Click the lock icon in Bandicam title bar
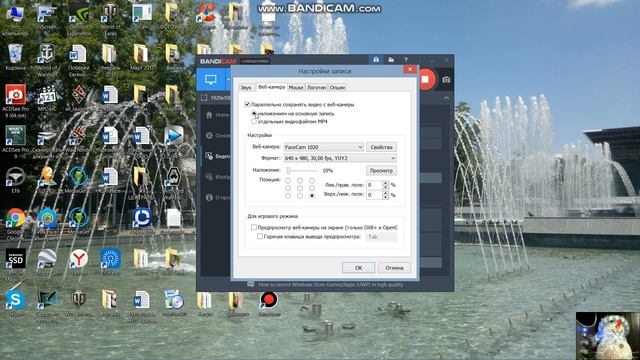Image resolution: width=640 pixels, height=360 pixels. click(x=376, y=60)
